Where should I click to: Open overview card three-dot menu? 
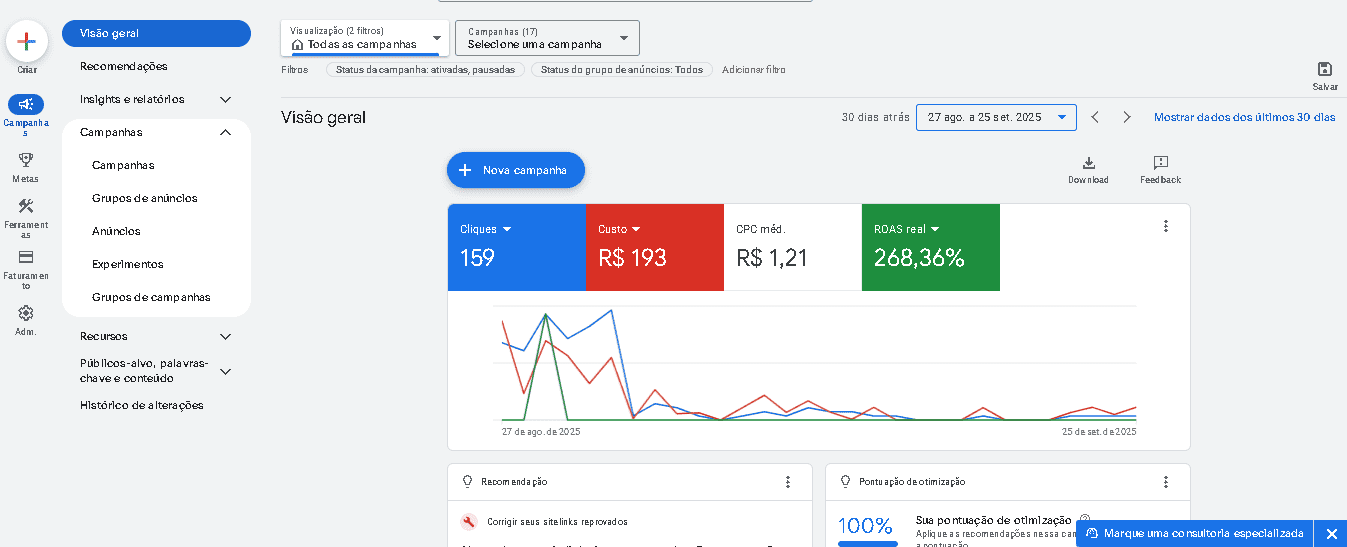pos(1165,226)
